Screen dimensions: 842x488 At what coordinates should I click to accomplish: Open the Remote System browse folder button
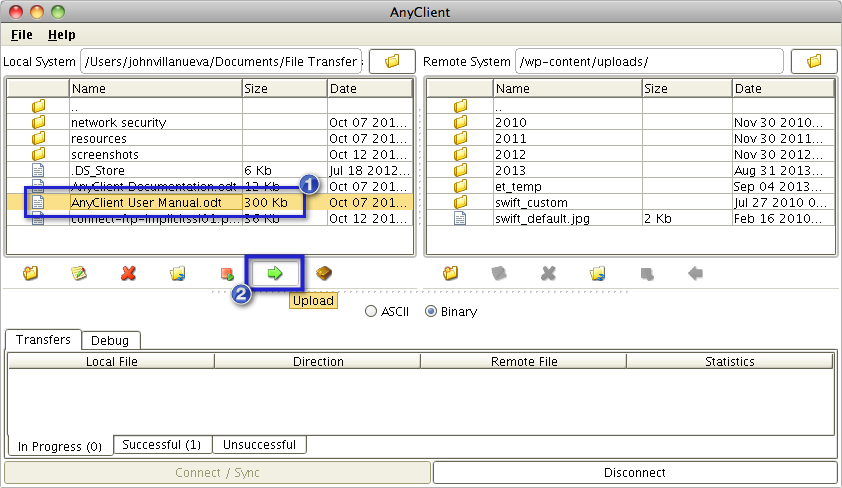pos(814,61)
